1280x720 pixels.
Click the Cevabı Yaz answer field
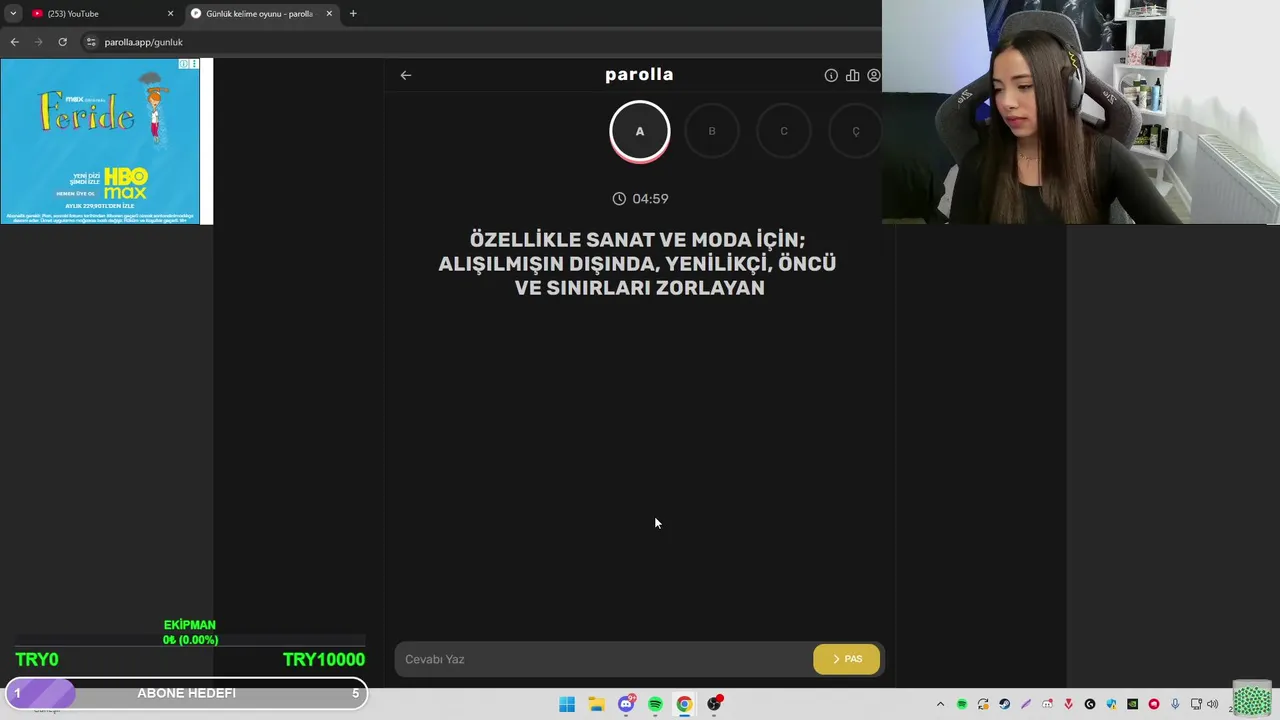click(x=604, y=659)
